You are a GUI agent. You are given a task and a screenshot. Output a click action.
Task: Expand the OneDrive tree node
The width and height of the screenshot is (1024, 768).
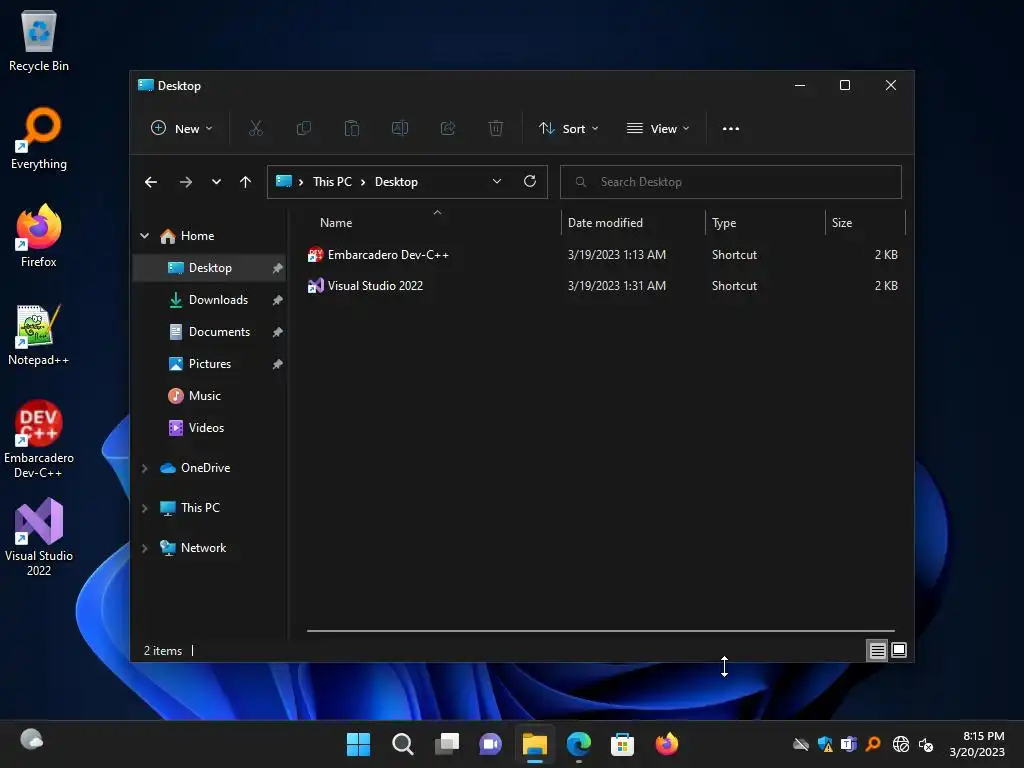pos(145,468)
